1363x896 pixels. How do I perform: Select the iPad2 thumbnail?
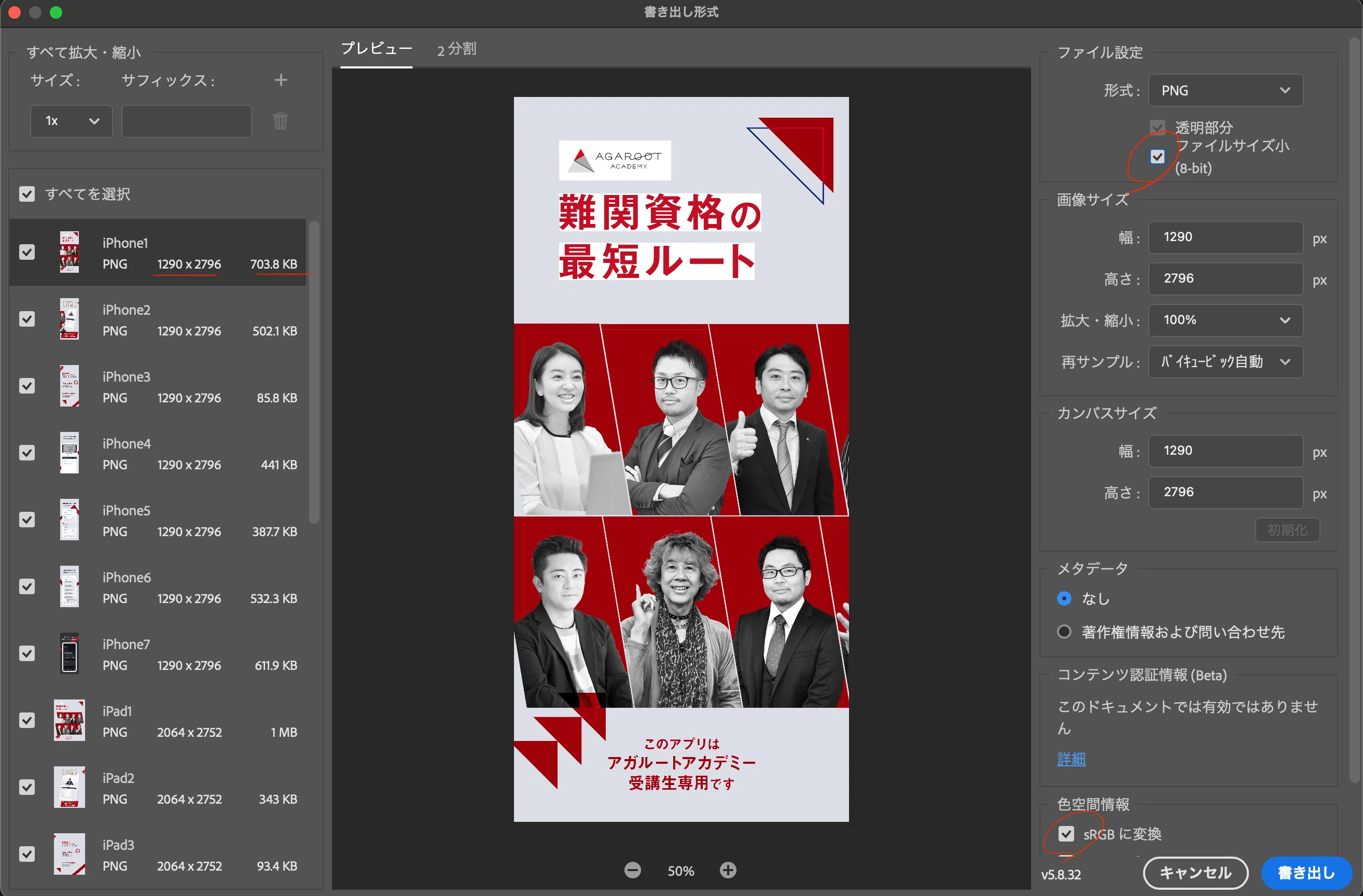[69, 787]
